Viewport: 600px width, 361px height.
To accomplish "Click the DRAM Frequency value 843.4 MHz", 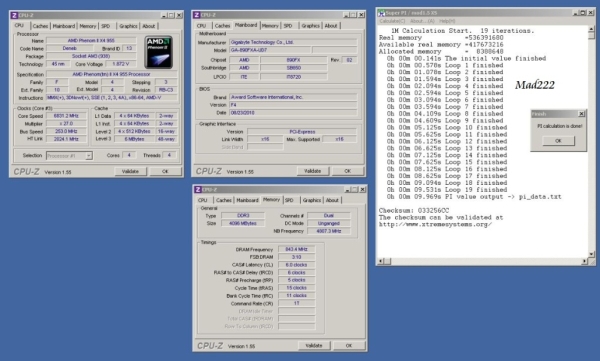I will [297, 249].
